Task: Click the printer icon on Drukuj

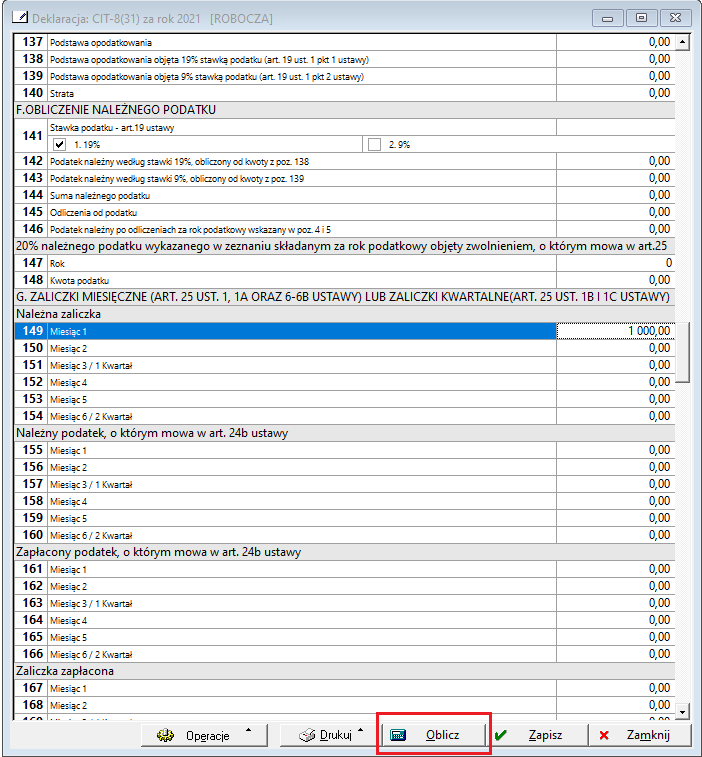Action: [307, 735]
